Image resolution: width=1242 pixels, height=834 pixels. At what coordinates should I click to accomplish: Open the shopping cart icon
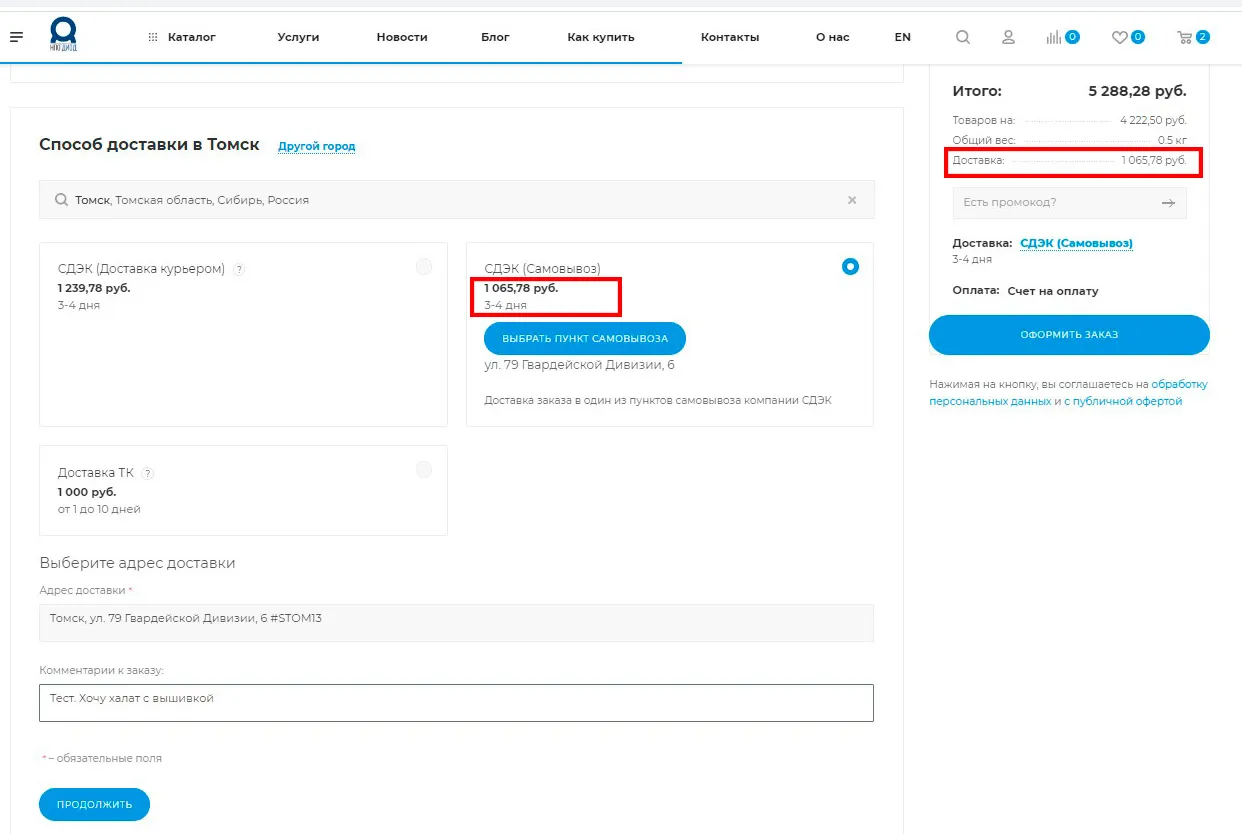click(1185, 37)
